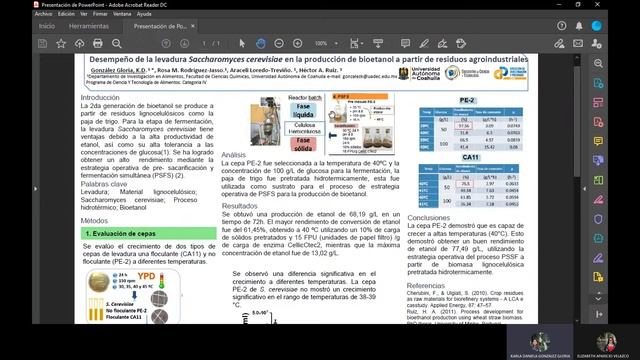Zoom in with the plus button

pos(298,43)
